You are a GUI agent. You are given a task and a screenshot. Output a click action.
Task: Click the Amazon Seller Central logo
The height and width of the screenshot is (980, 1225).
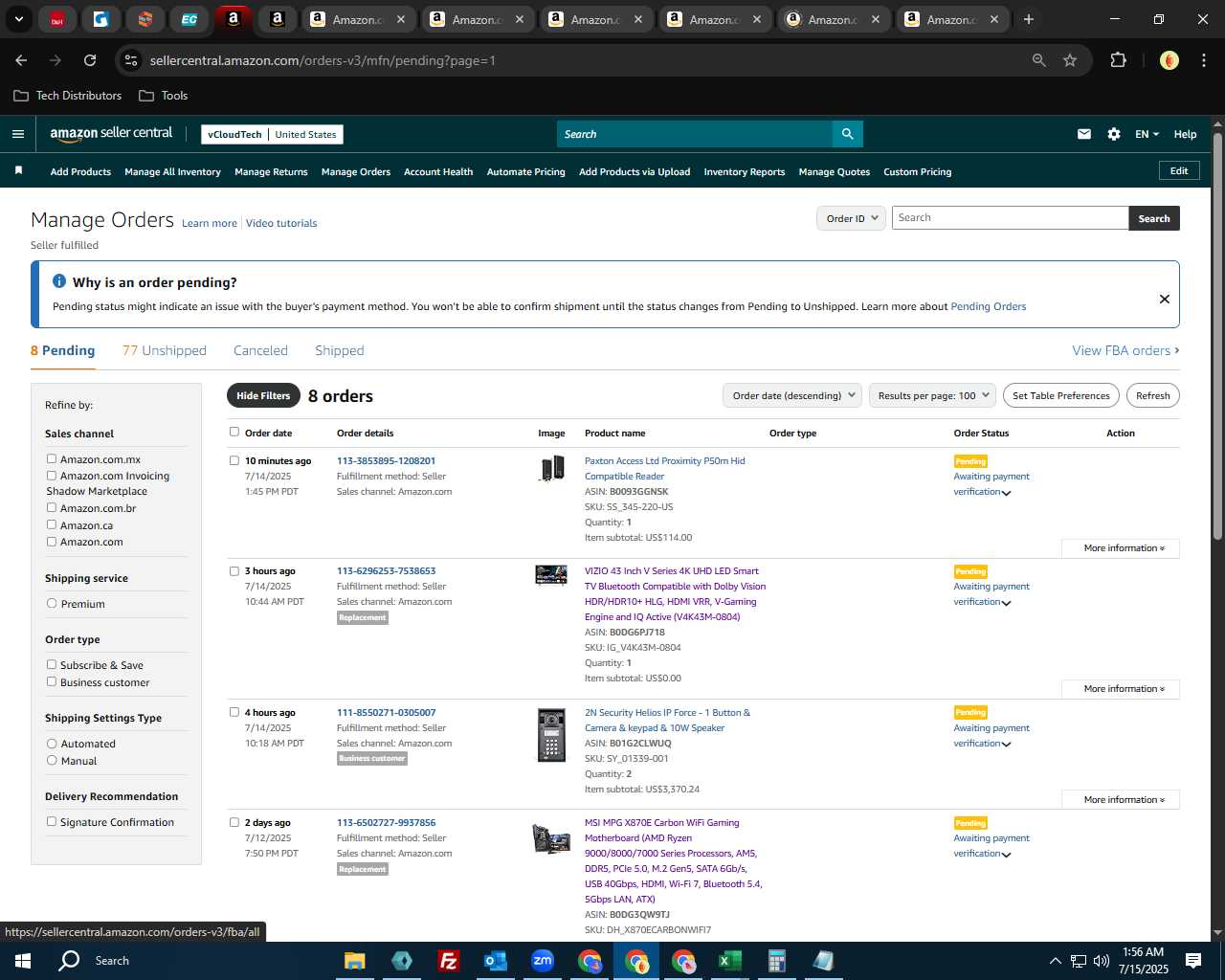click(111, 134)
